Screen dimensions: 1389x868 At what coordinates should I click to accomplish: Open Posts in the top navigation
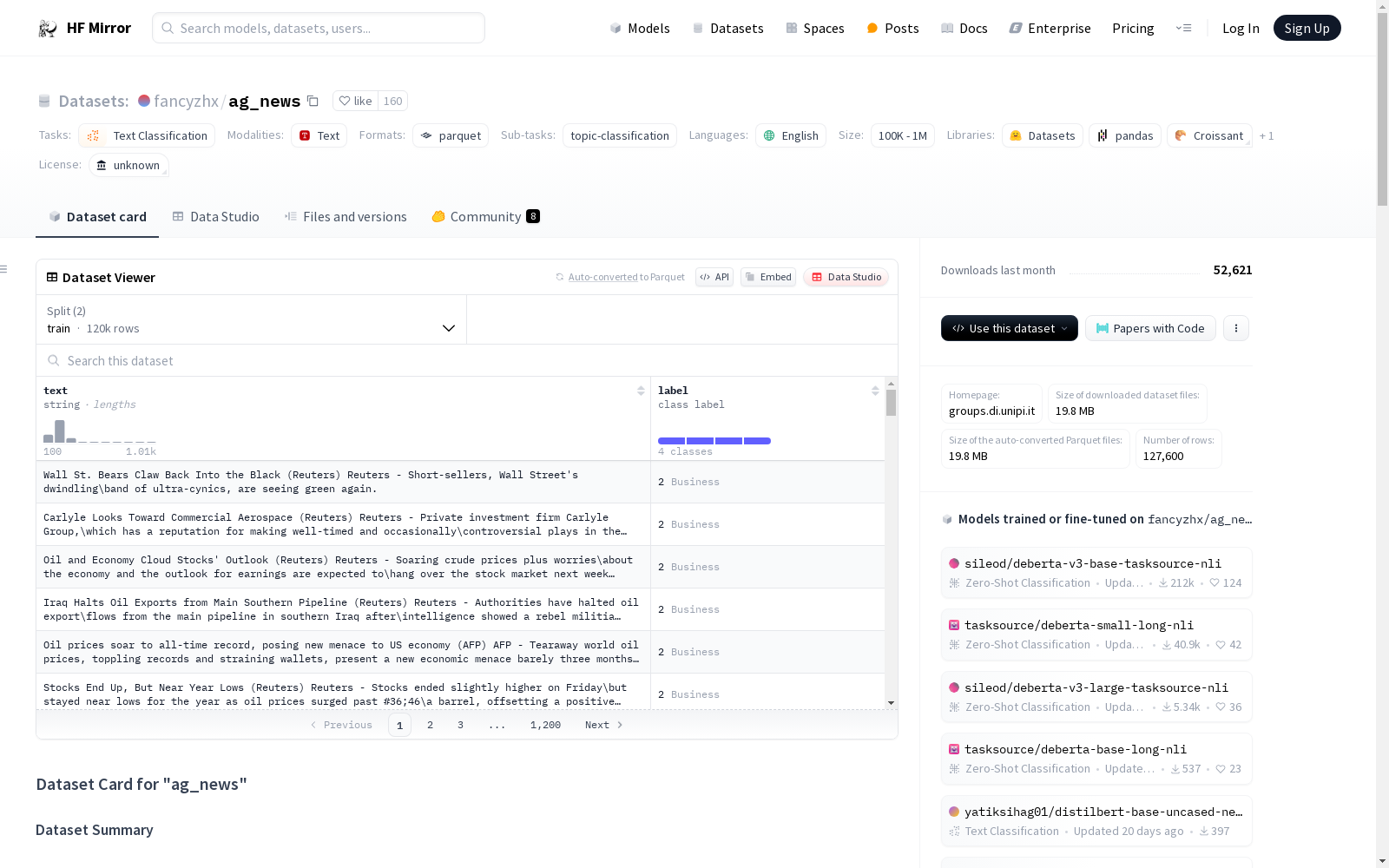[892, 29]
